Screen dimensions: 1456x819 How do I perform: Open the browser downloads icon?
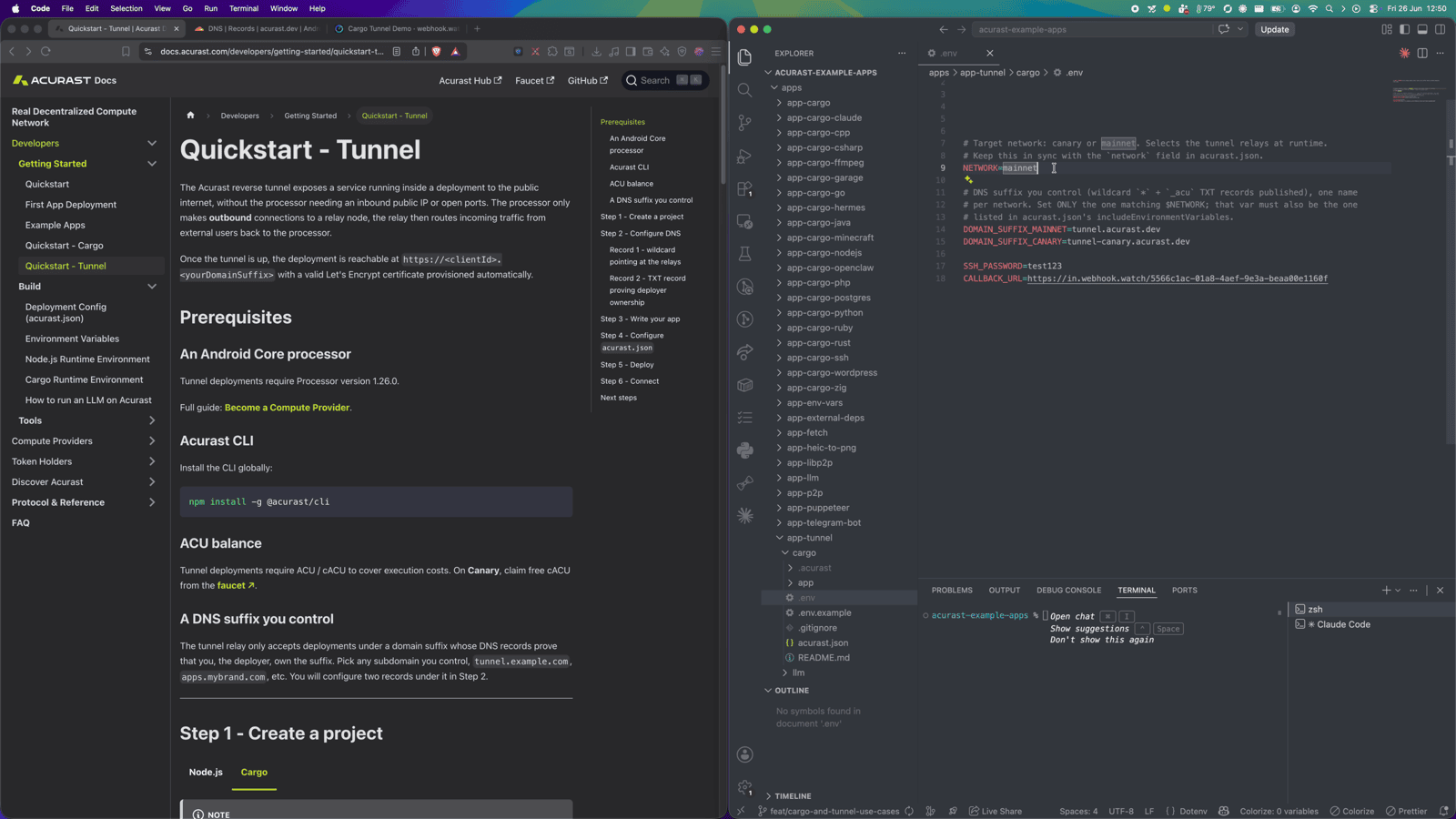pos(596,52)
